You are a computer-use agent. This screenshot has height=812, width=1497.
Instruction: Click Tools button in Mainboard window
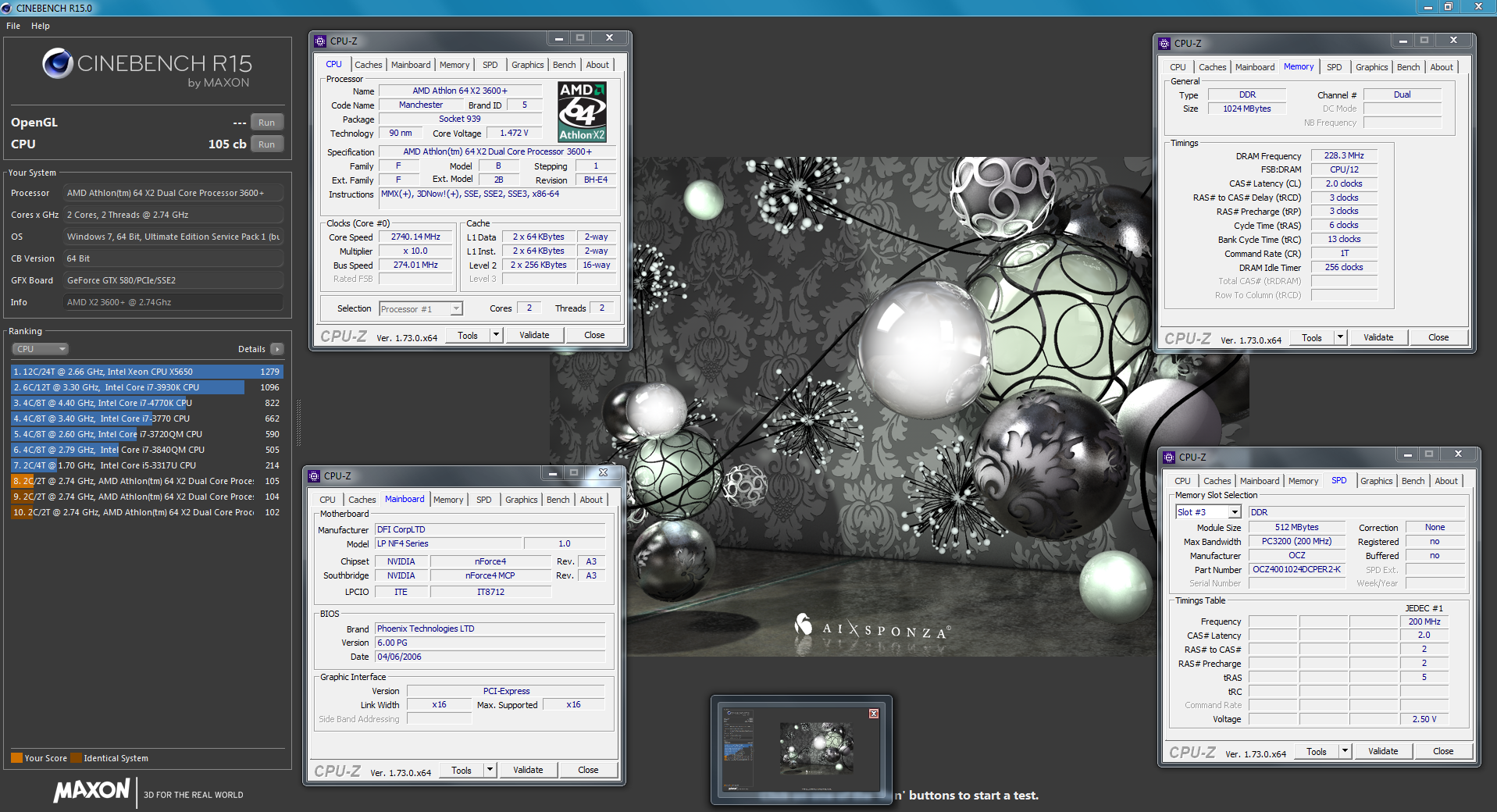(462, 770)
